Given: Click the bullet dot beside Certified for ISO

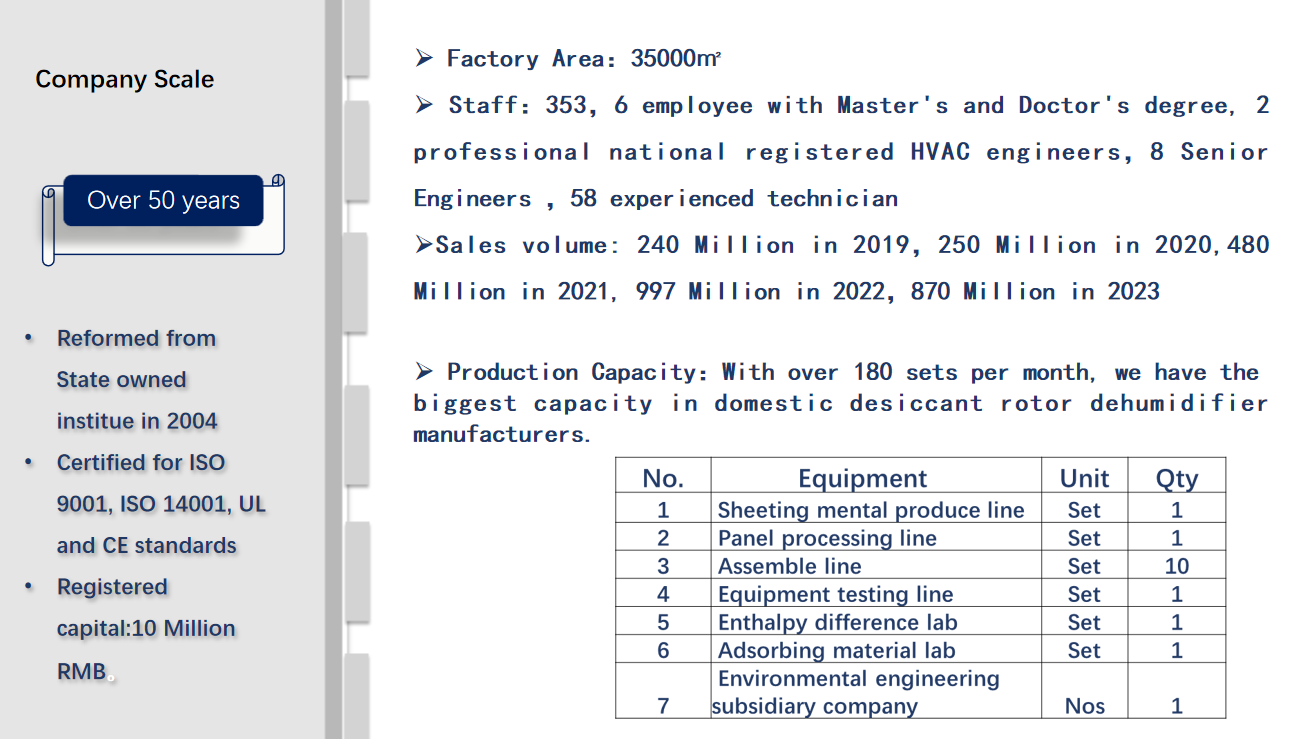Looking at the screenshot, I should click(30, 463).
